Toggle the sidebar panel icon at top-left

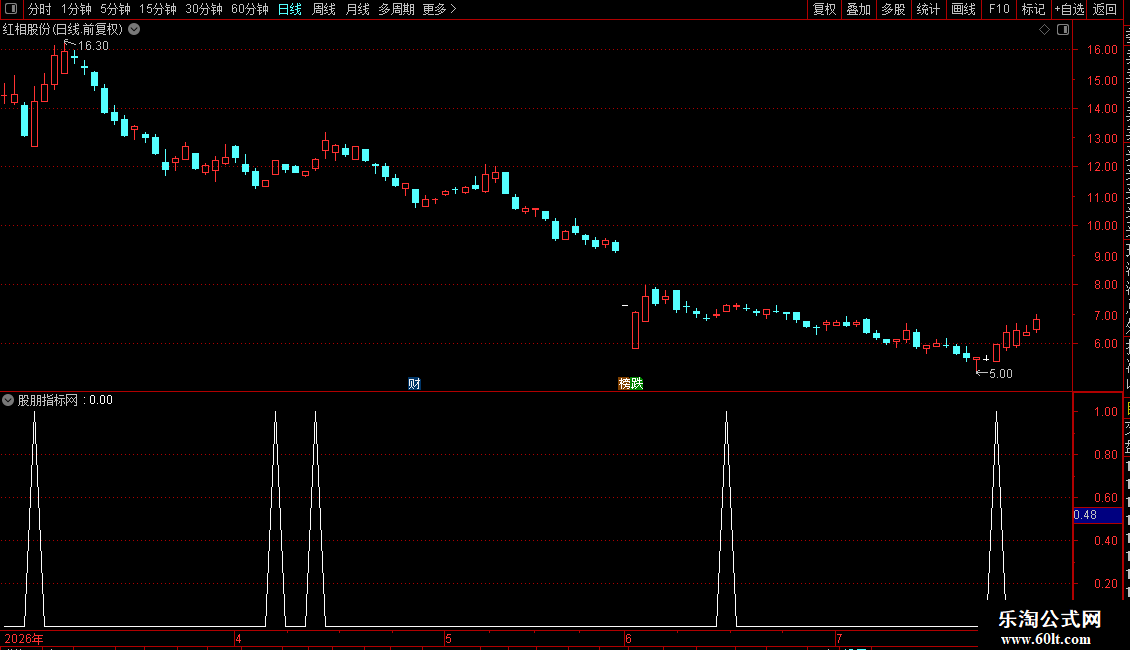[x=11, y=9]
